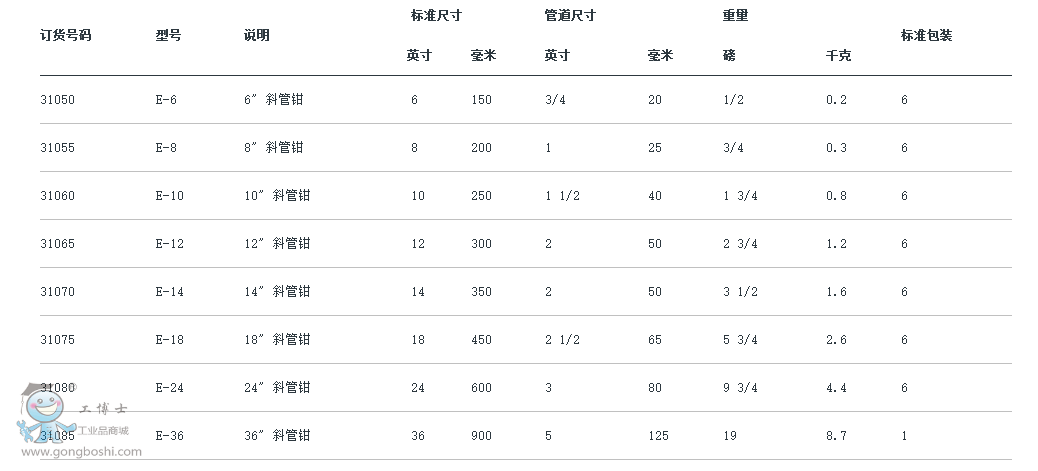
Task: Select description 10″ 斜管钳
Action: point(277,195)
